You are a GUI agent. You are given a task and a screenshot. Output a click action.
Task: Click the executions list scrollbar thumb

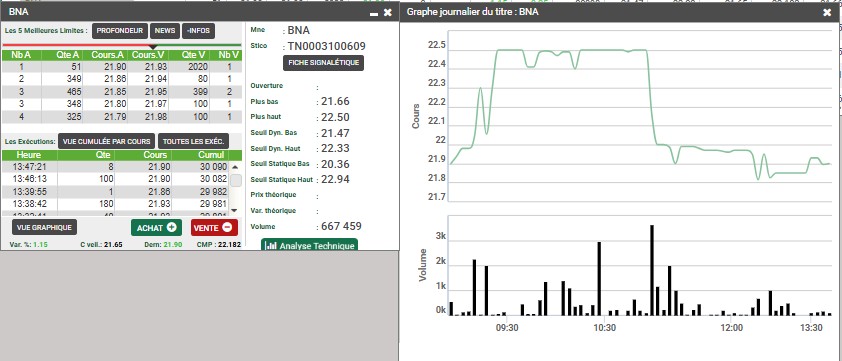(236, 180)
